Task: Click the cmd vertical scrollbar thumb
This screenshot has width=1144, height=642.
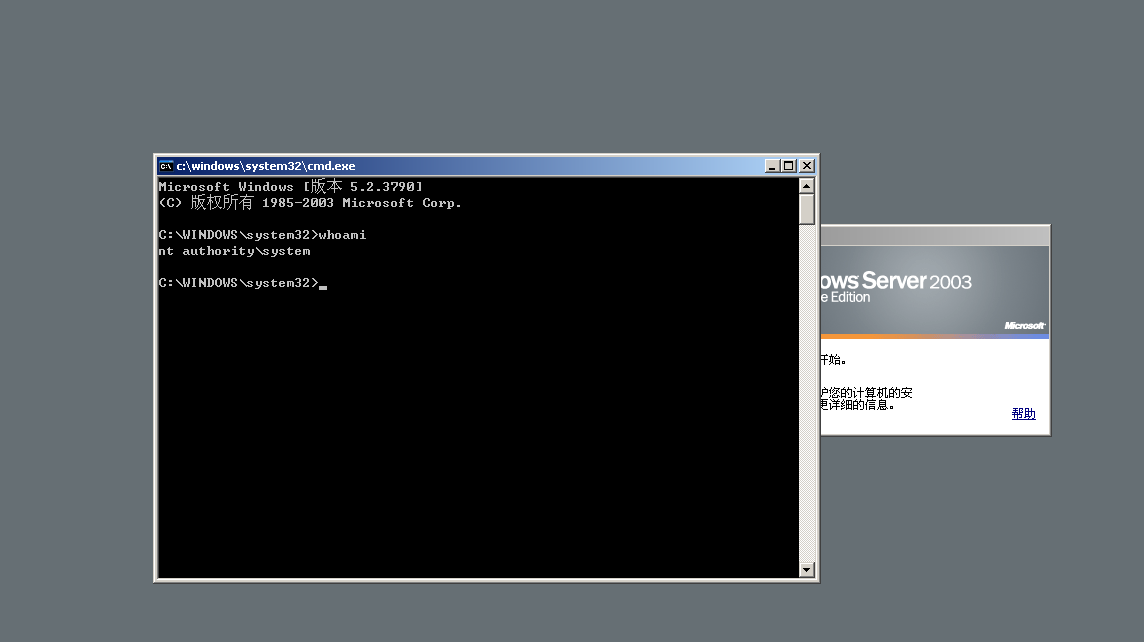Action: tap(806, 209)
